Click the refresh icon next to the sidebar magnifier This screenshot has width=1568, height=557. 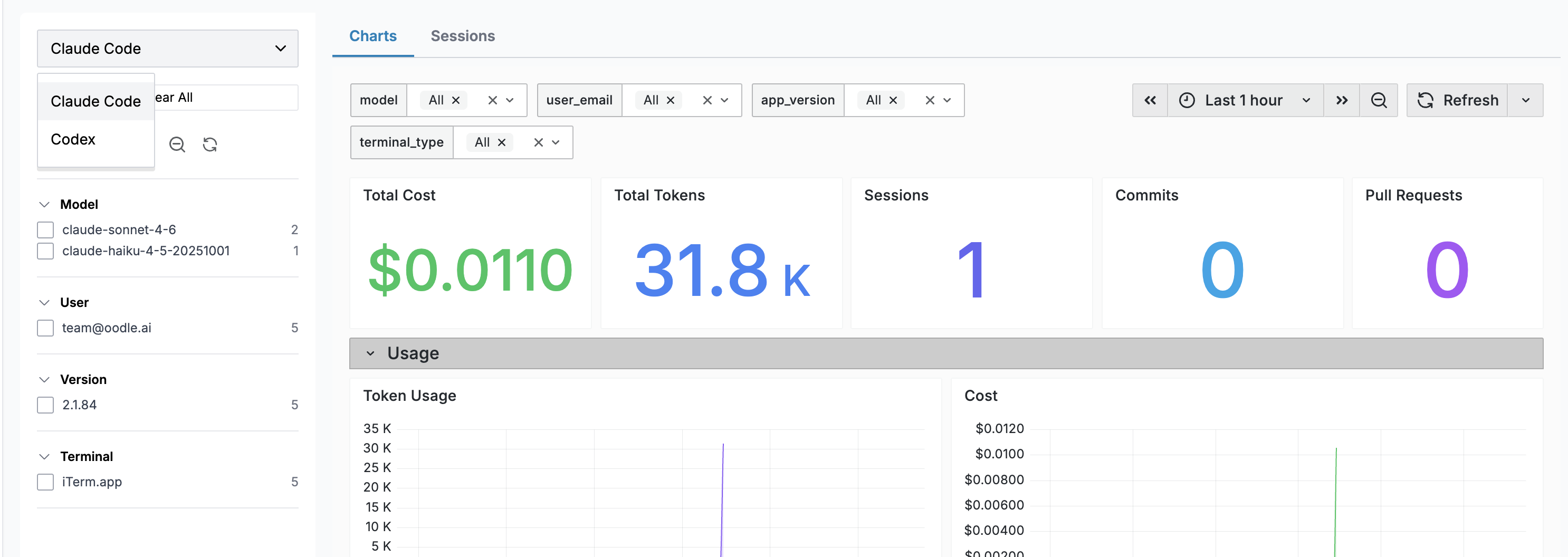coord(210,145)
